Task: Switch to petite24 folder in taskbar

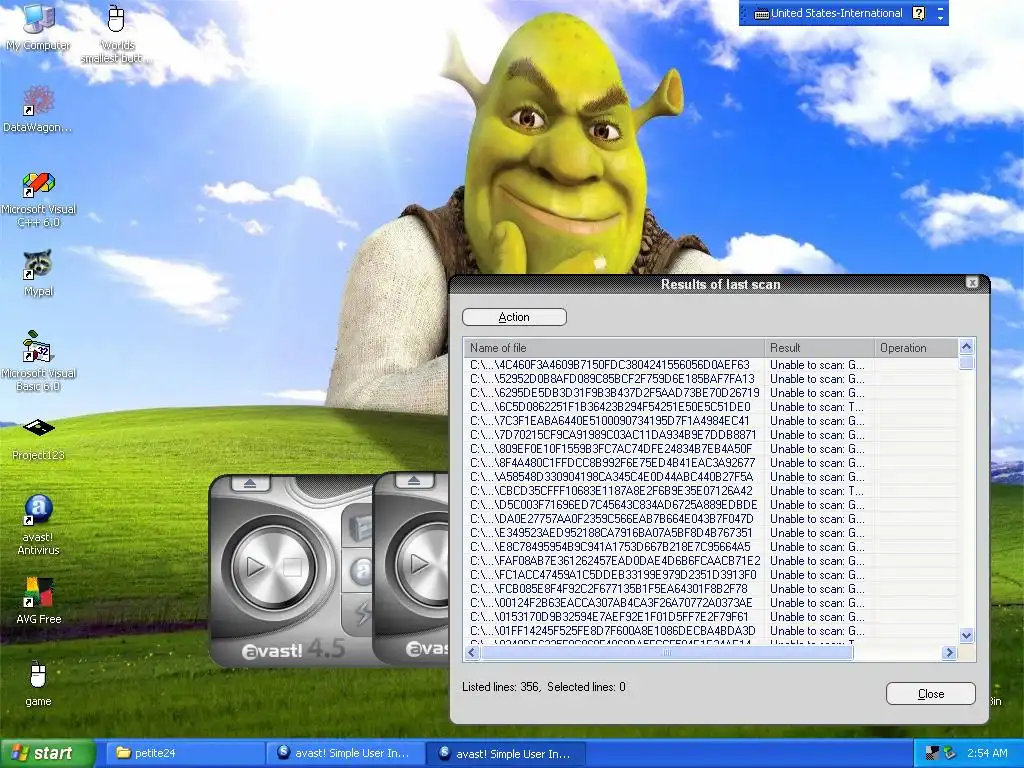Action: [187, 753]
